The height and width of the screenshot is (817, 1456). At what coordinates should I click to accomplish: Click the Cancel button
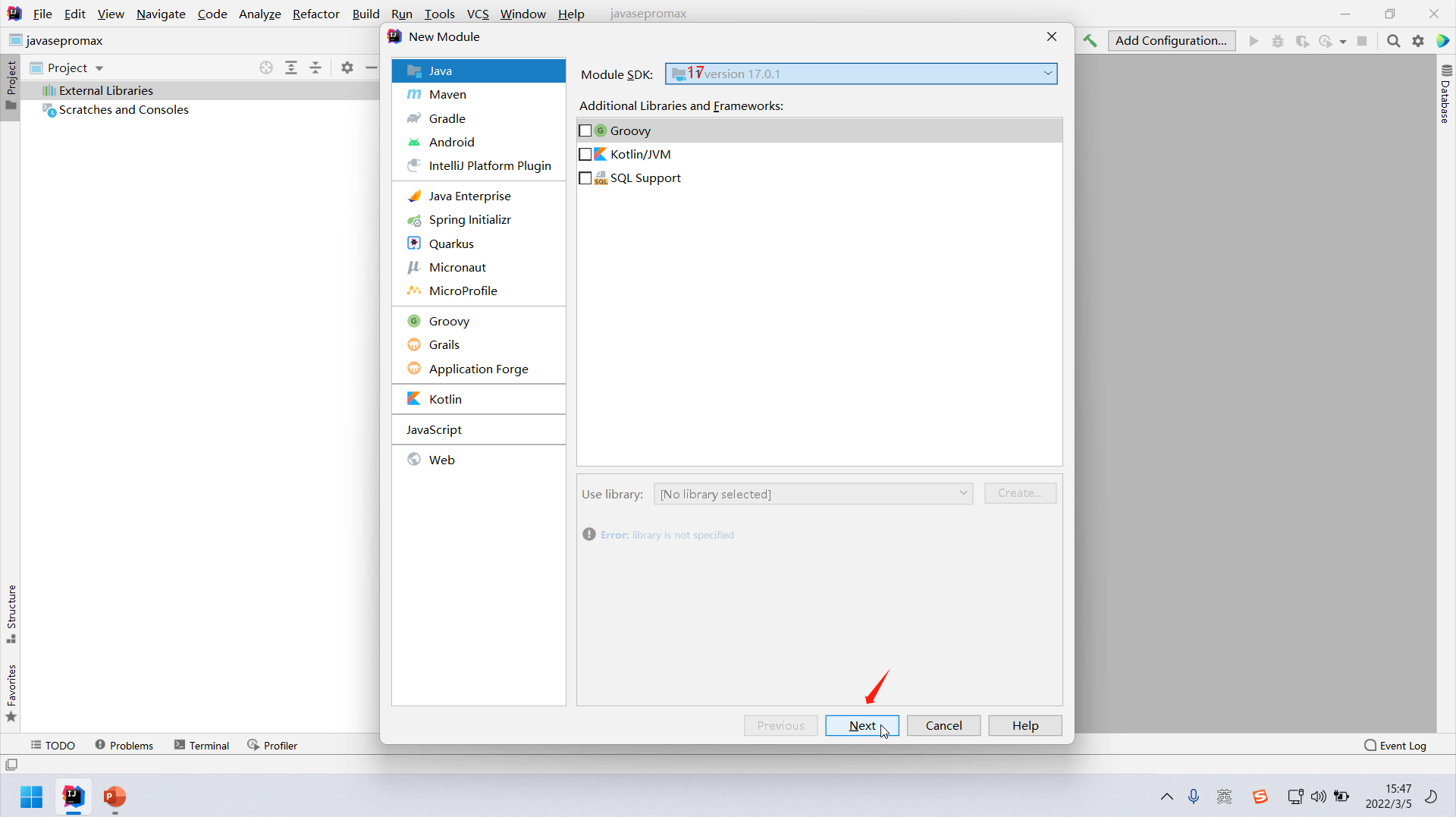[944, 726]
